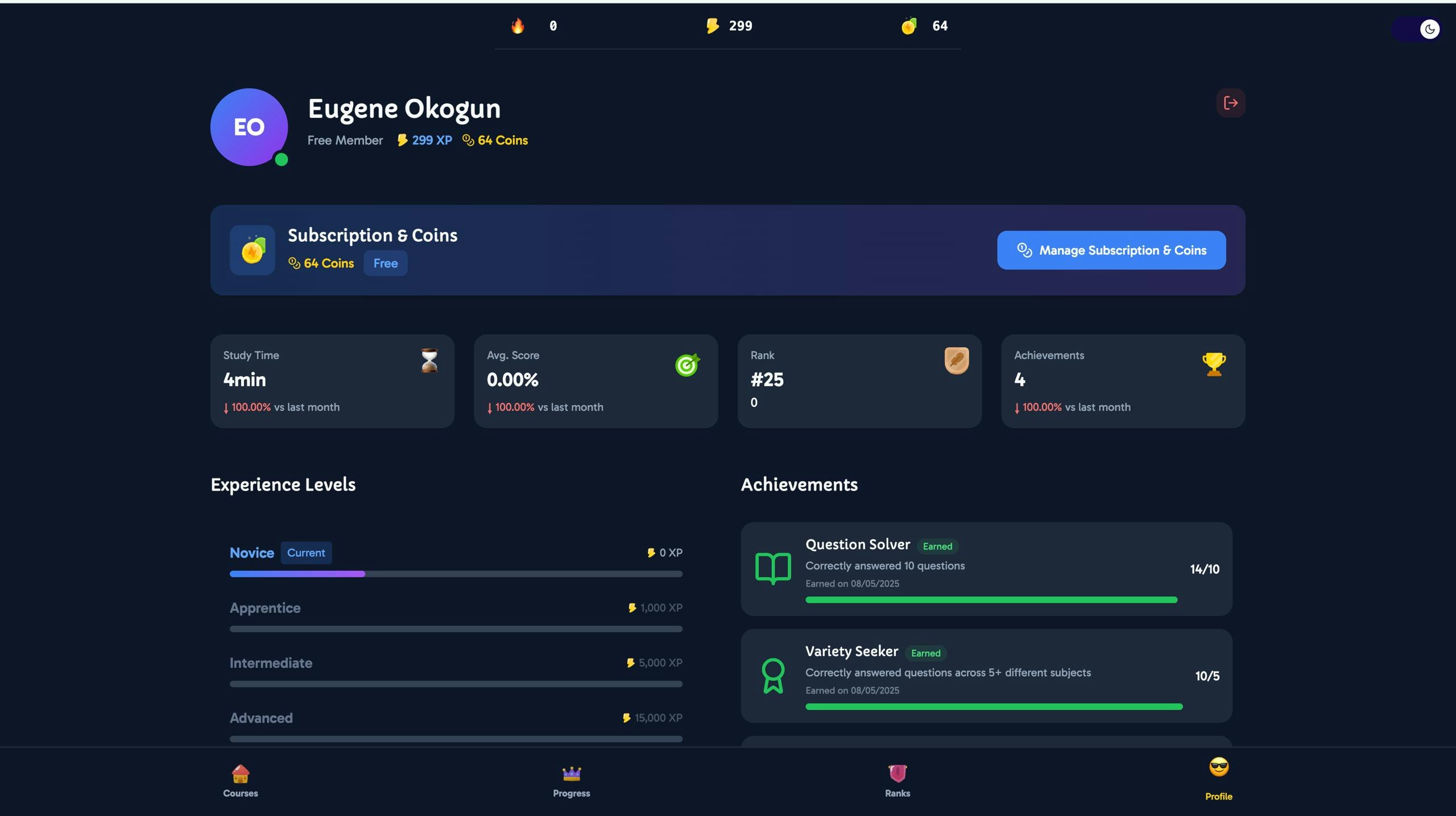Switch to the Progress tab

click(571, 781)
